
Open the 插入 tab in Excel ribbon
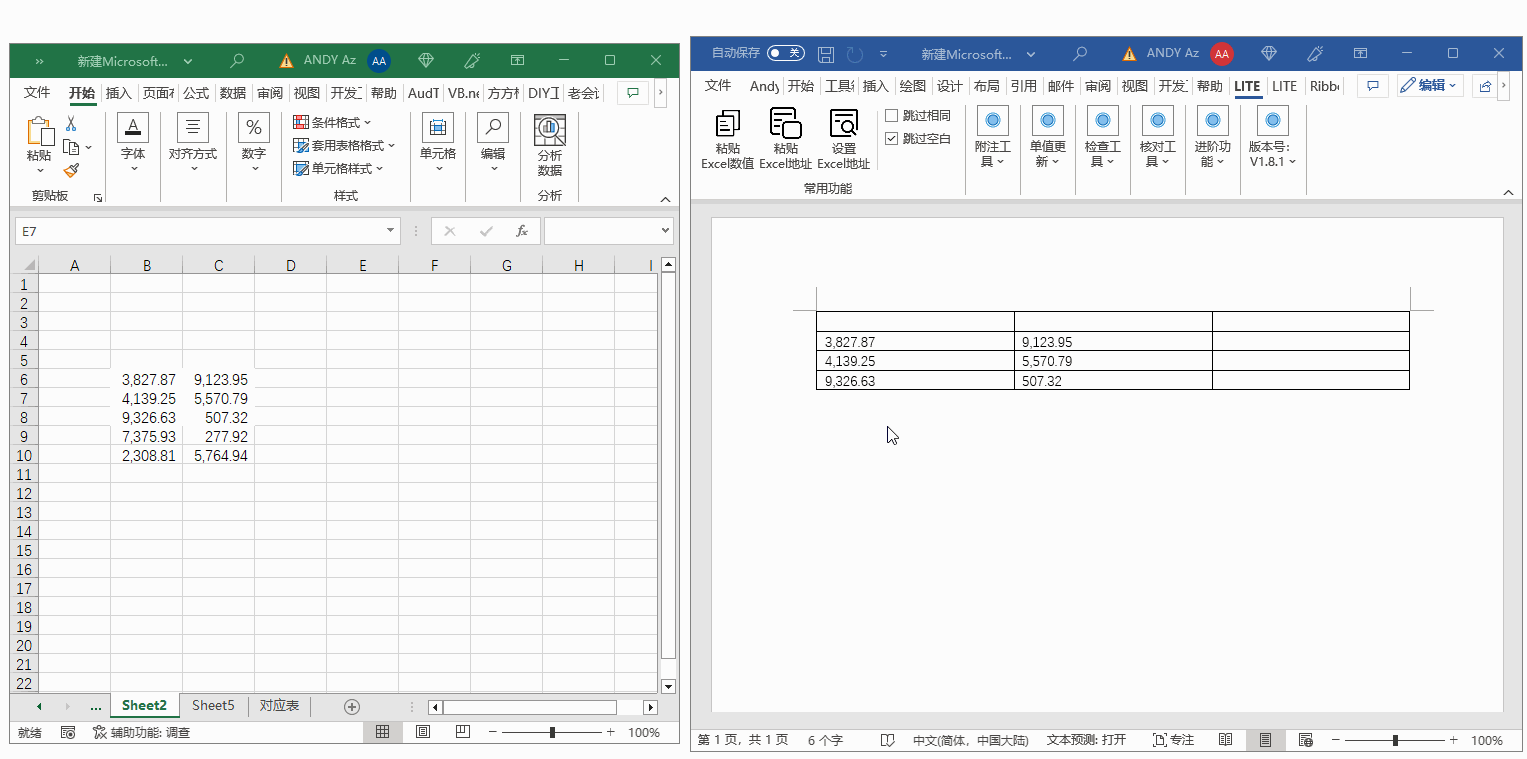(x=118, y=93)
